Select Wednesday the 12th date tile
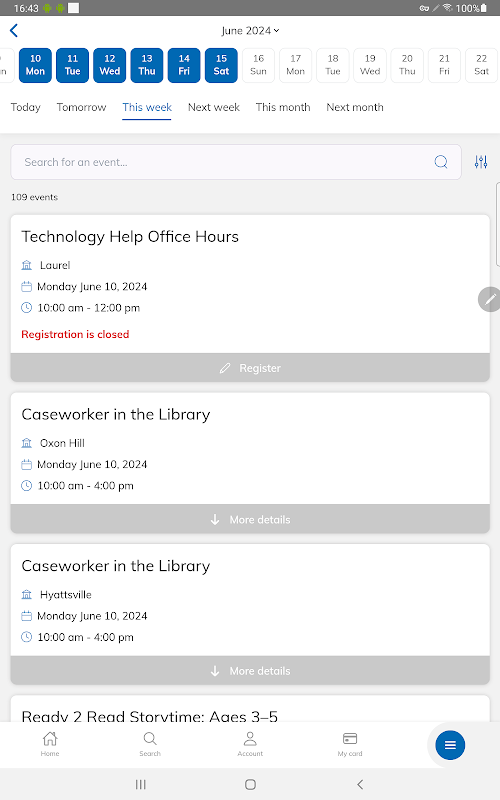The image size is (500, 800). coord(110,65)
